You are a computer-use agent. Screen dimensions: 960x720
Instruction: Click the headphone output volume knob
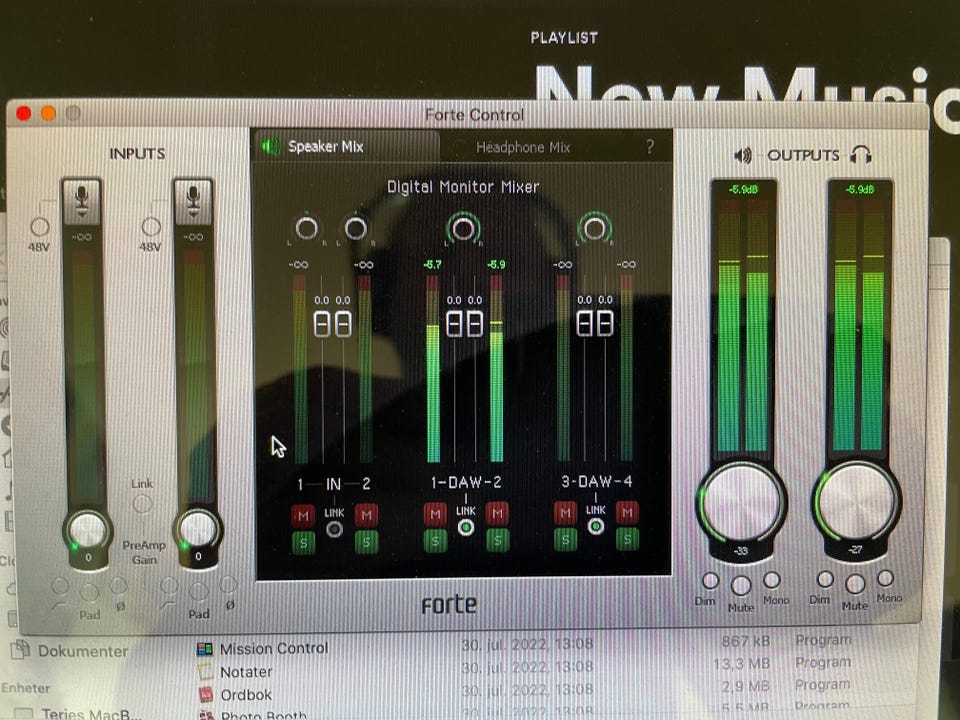click(857, 501)
